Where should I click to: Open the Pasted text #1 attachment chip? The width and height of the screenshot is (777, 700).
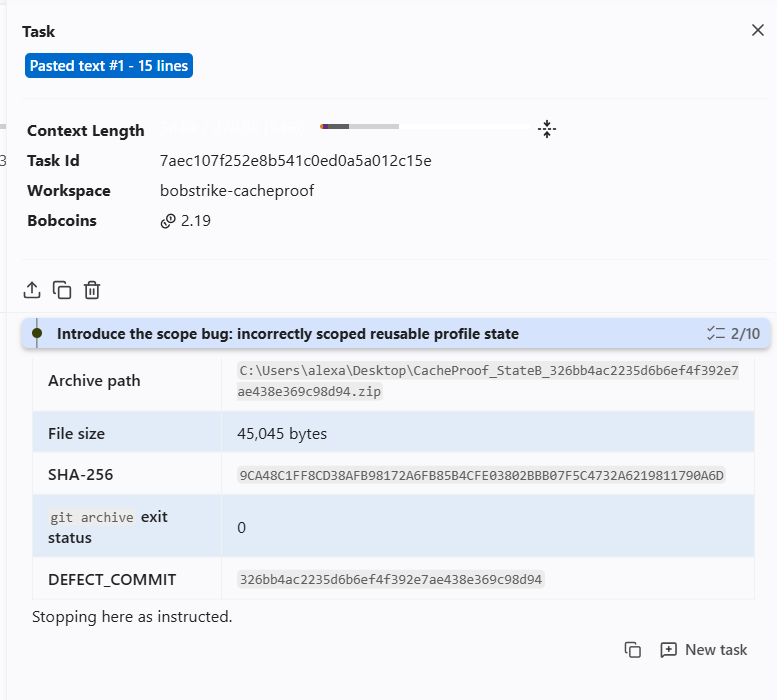coord(109,65)
